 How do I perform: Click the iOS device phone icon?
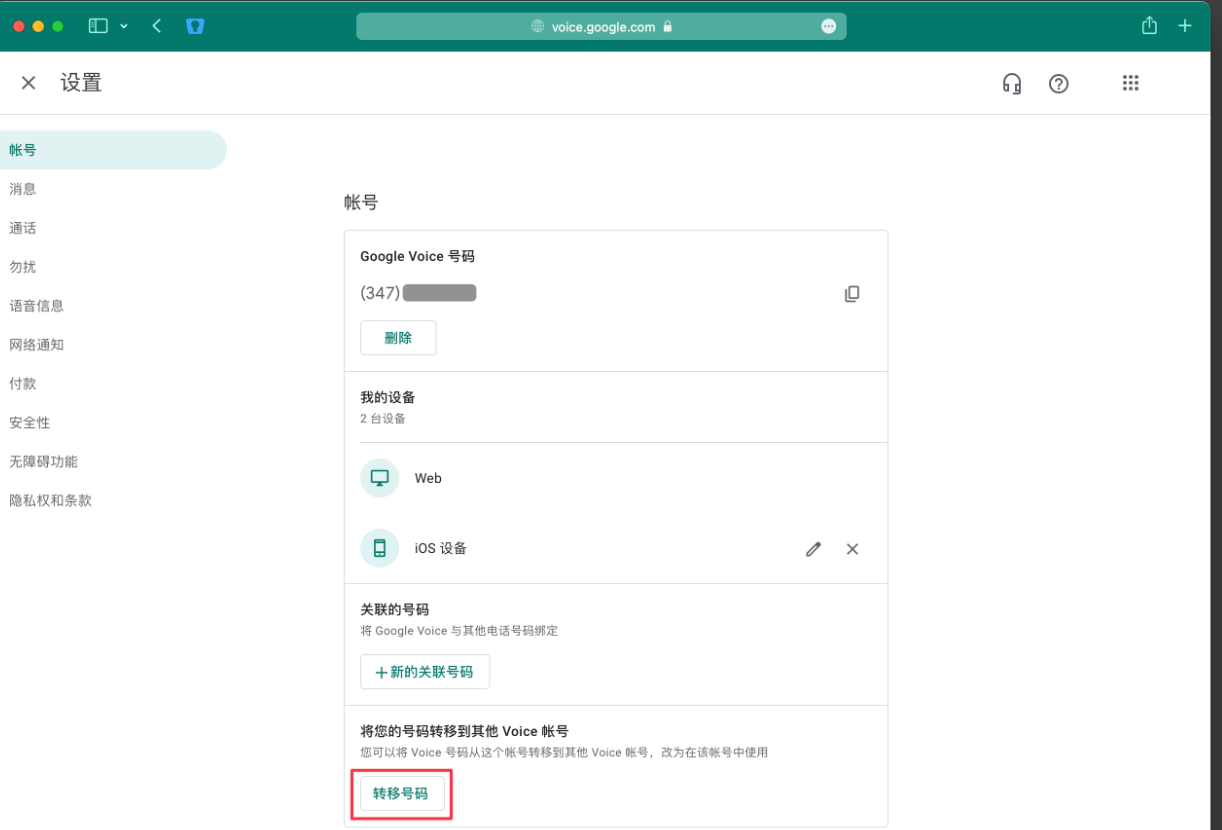click(380, 548)
